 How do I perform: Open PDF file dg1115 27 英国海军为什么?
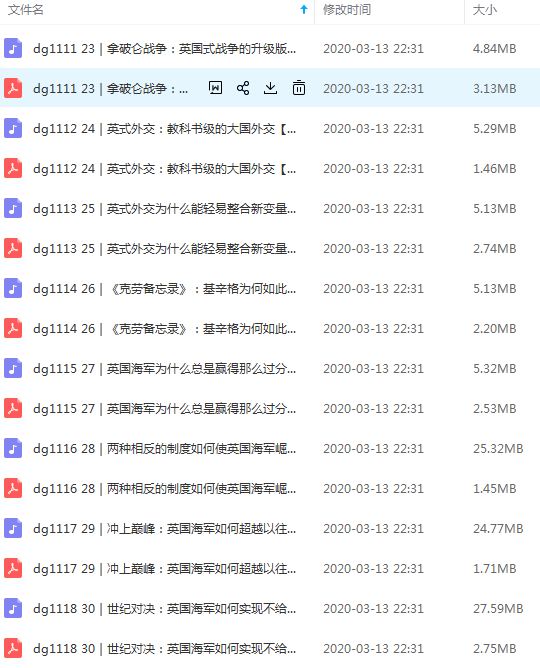pos(164,409)
